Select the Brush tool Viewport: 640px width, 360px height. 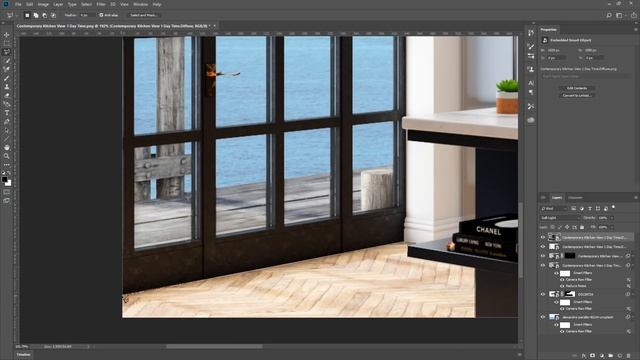(7, 78)
